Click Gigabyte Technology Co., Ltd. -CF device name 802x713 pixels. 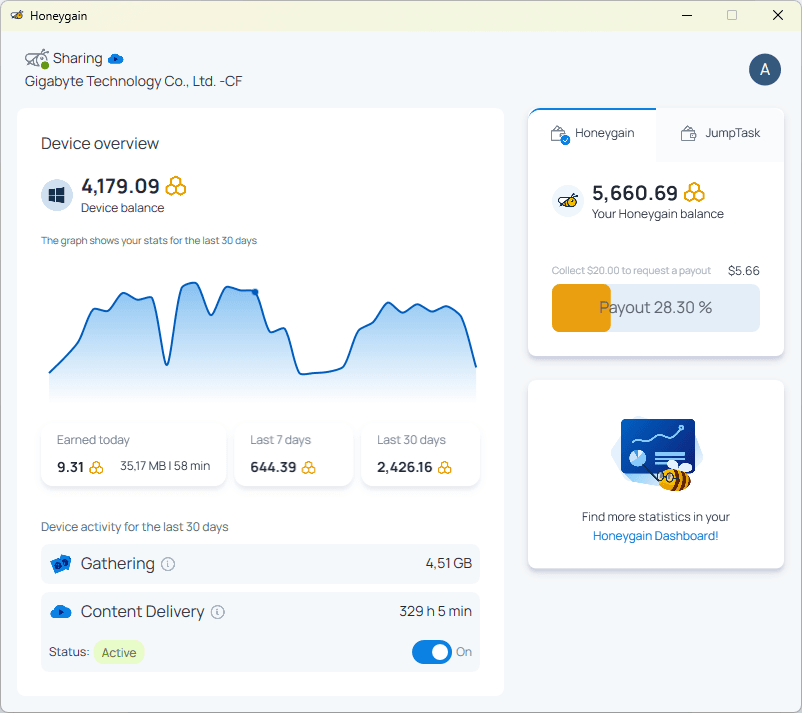(x=133, y=81)
